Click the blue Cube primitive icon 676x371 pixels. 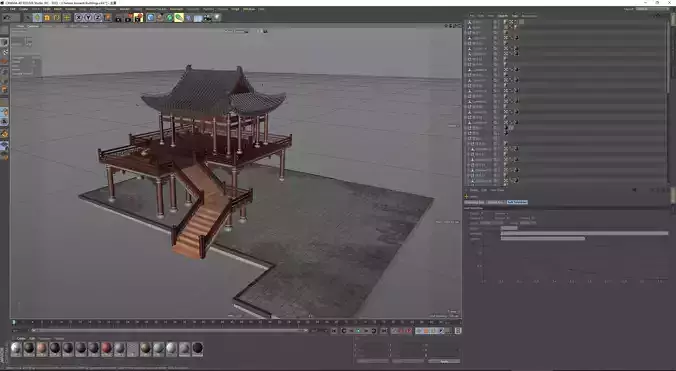tap(150, 18)
